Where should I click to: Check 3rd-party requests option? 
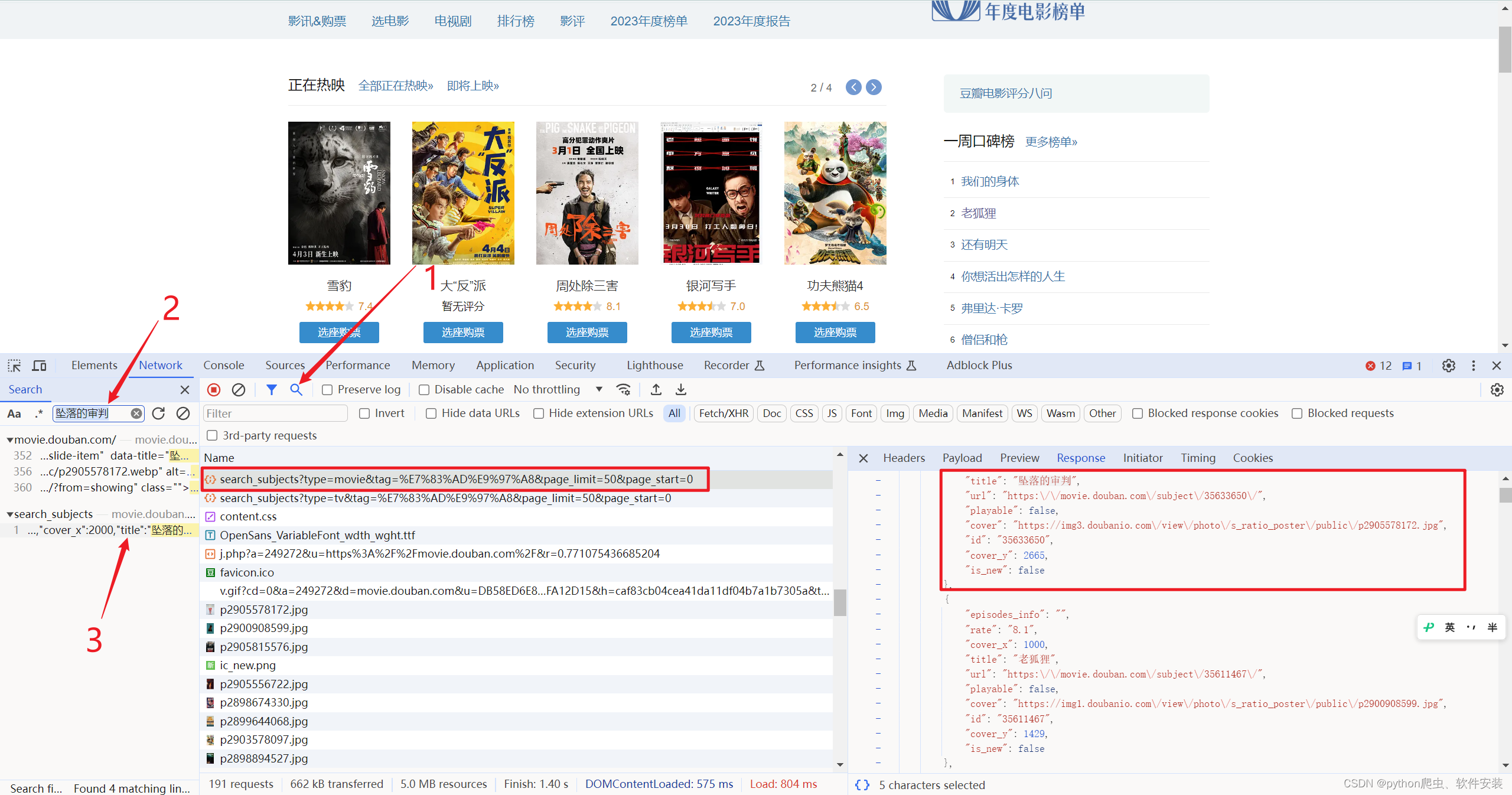point(212,435)
